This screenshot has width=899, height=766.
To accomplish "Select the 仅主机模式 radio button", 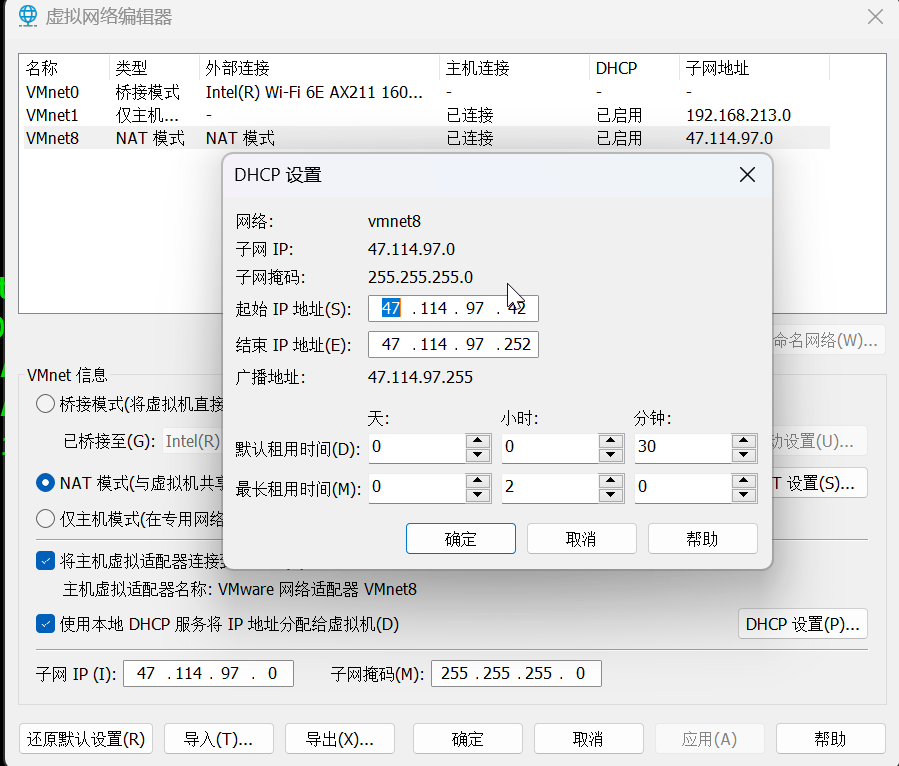I will (x=45, y=519).
